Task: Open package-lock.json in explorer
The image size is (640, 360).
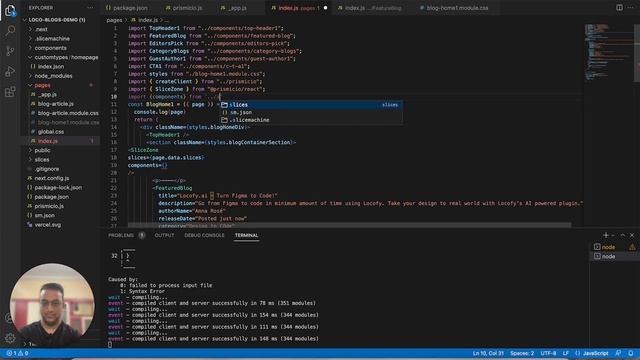Action: [x=58, y=188]
